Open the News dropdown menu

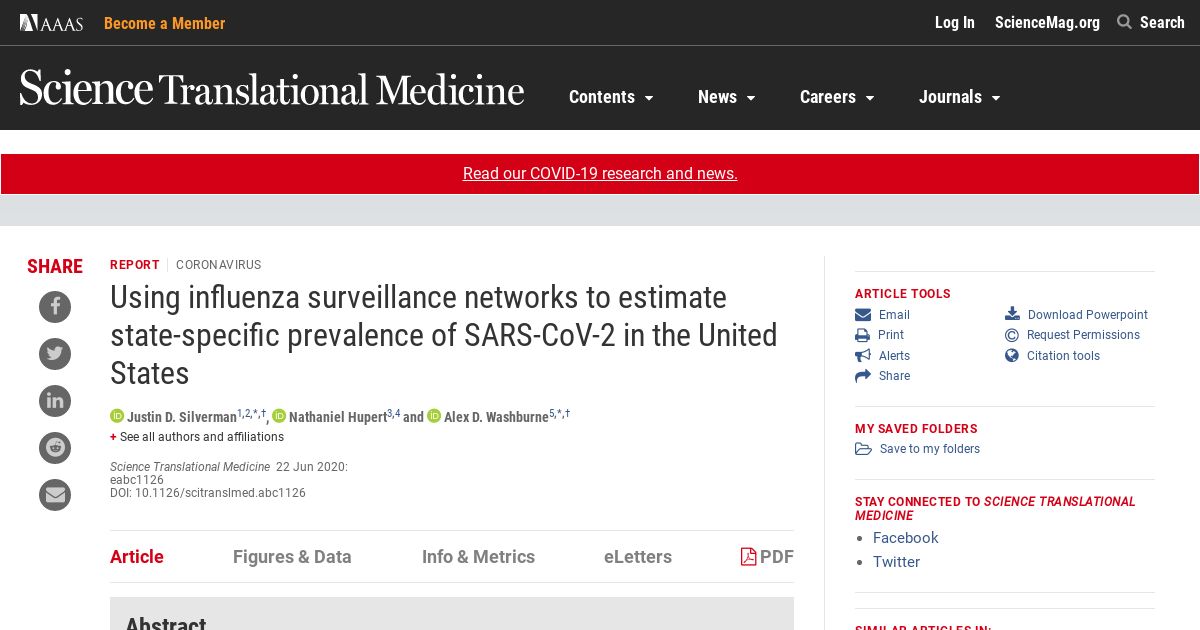coord(727,97)
